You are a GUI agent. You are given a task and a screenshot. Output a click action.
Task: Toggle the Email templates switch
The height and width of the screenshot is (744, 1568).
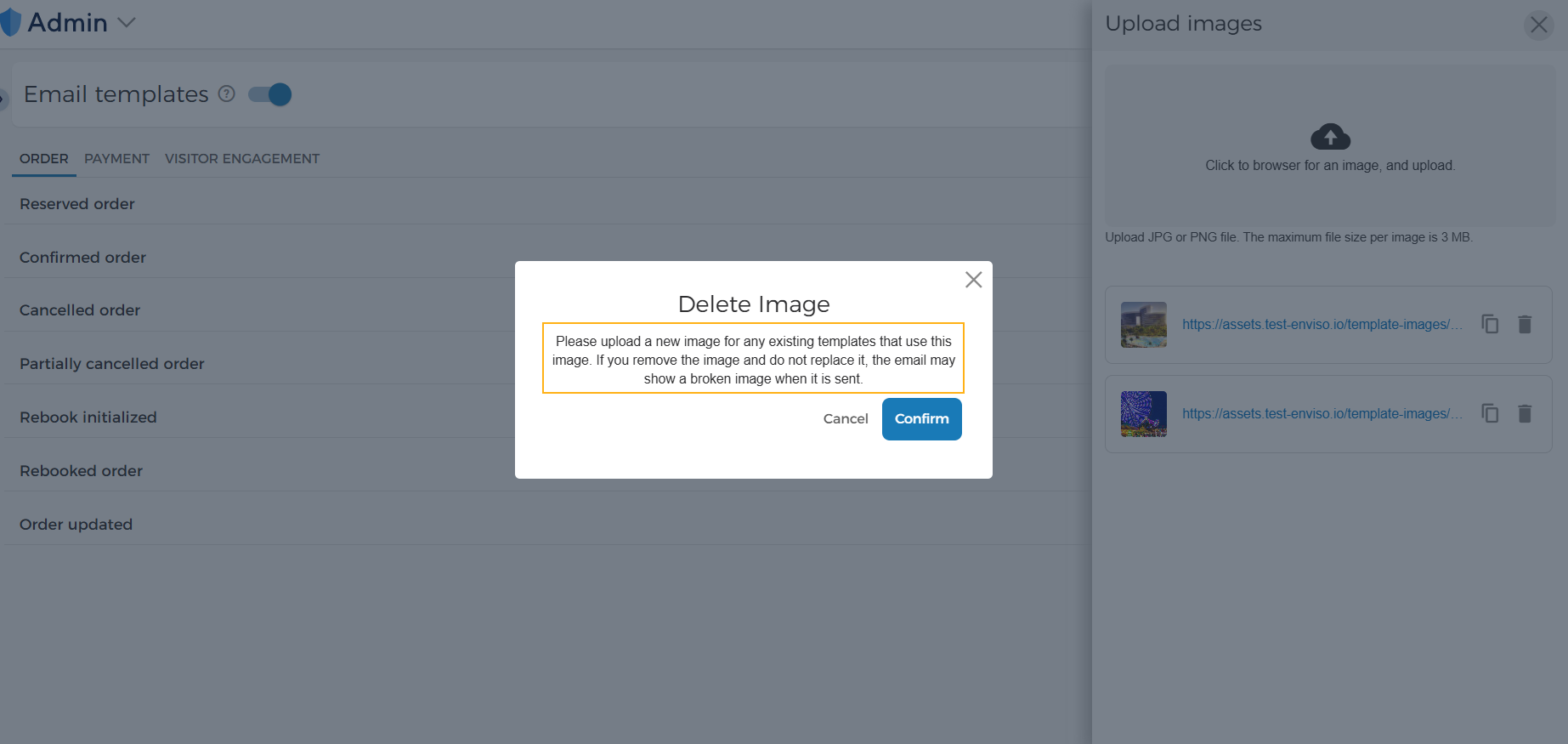pos(270,94)
